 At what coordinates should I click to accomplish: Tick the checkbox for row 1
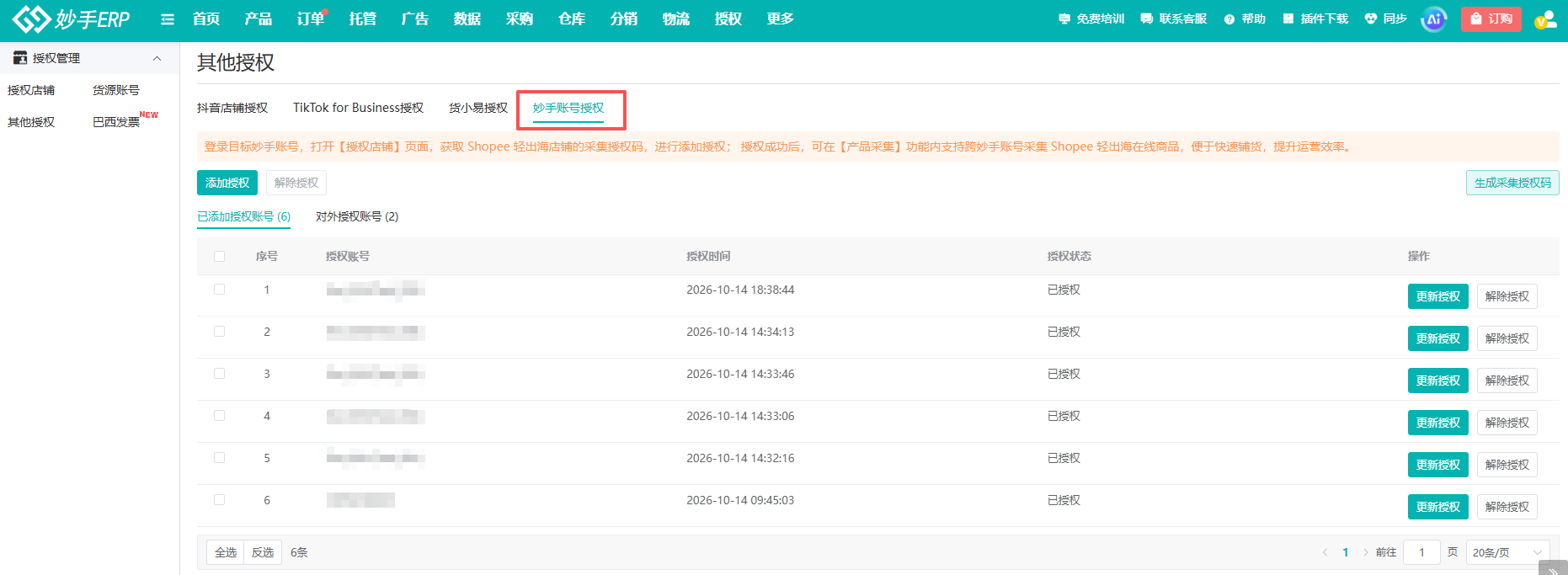tap(220, 290)
